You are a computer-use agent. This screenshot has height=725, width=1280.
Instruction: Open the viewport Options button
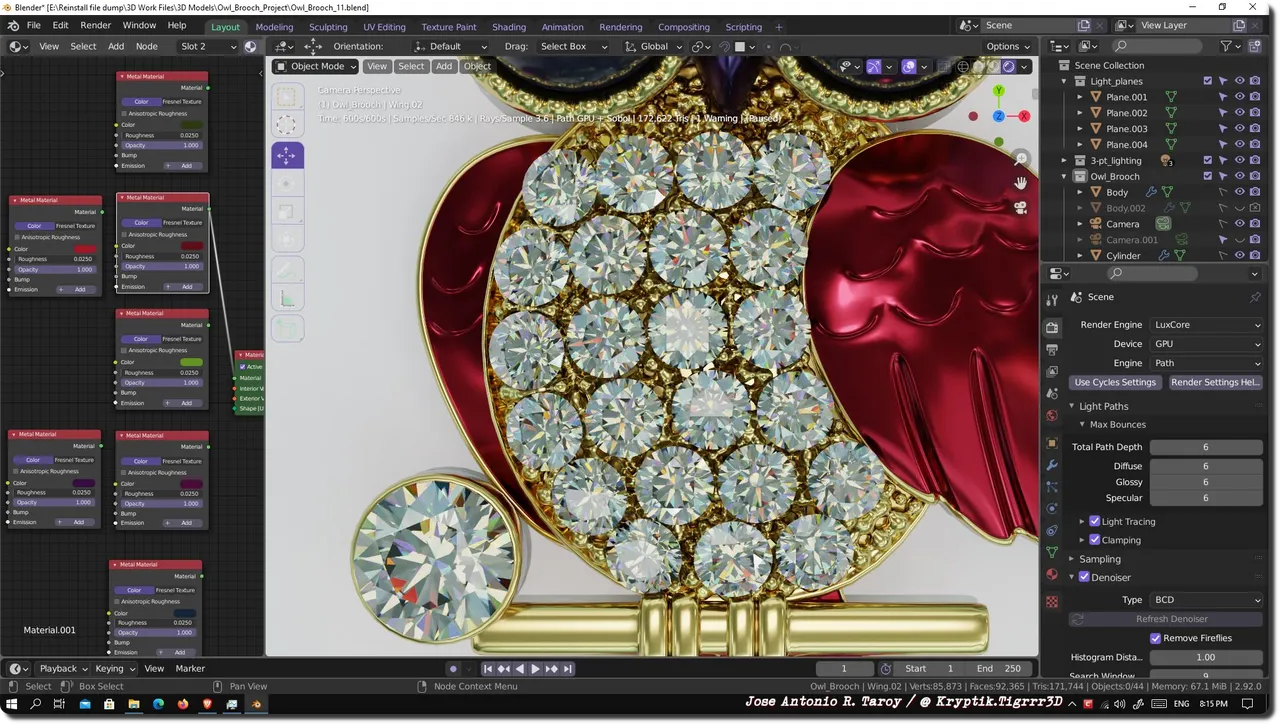[x=1008, y=46]
